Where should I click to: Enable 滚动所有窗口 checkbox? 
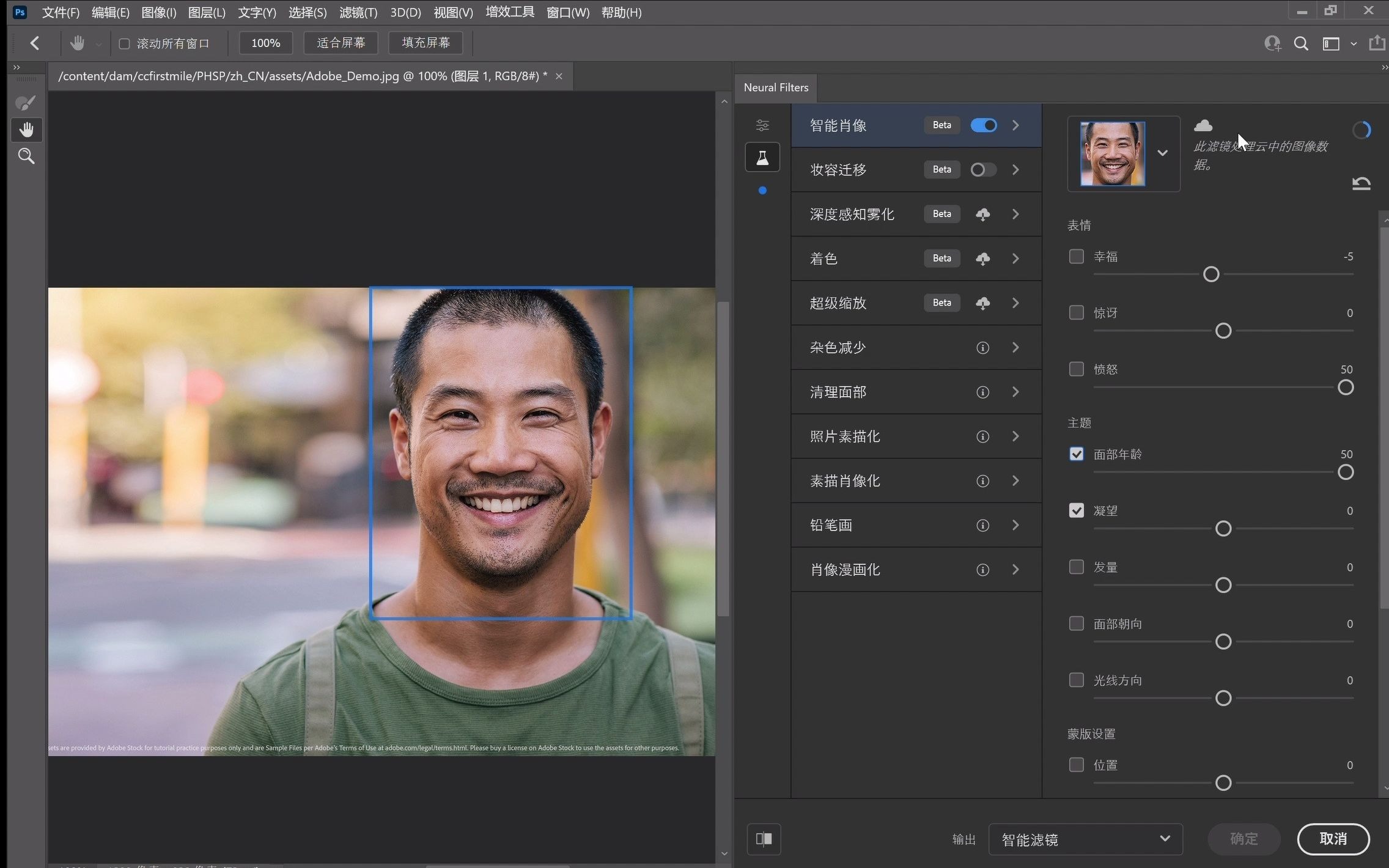pyautogui.click(x=124, y=43)
